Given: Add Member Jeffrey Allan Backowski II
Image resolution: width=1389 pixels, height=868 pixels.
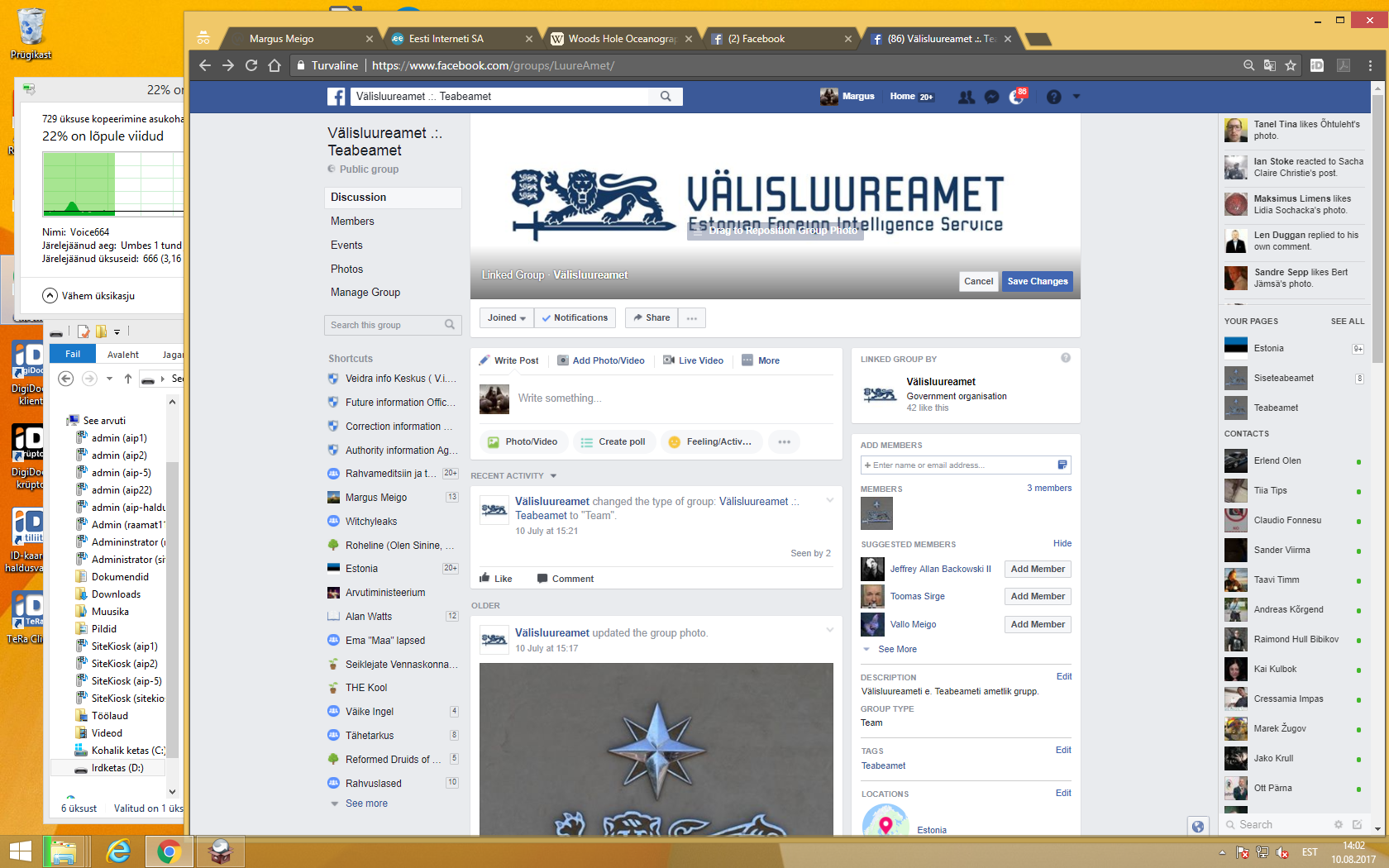Looking at the screenshot, I should [1038, 569].
